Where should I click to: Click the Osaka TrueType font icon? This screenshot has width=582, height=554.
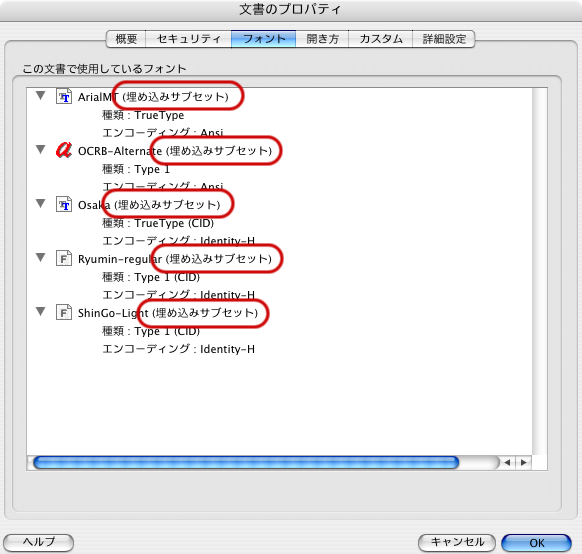pos(64,204)
